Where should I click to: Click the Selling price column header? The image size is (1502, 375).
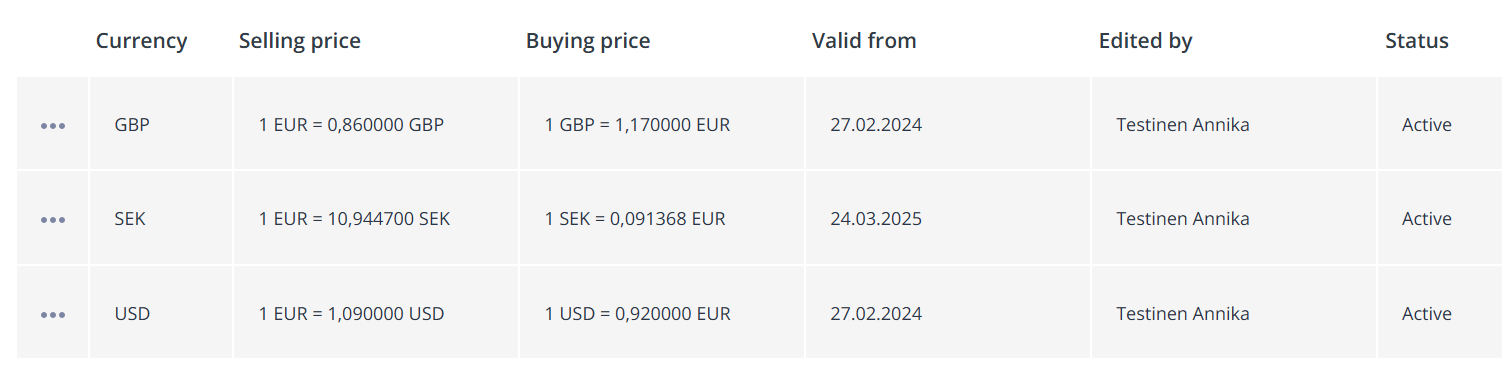tap(300, 41)
